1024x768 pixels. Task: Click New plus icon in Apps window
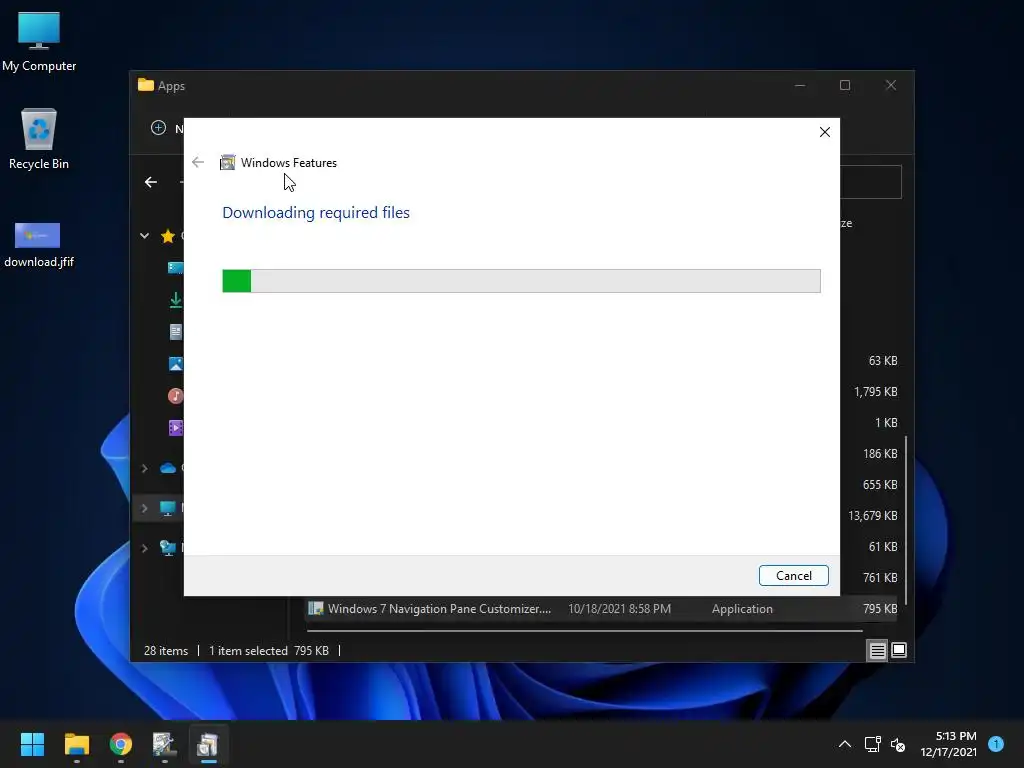click(x=158, y=128)
